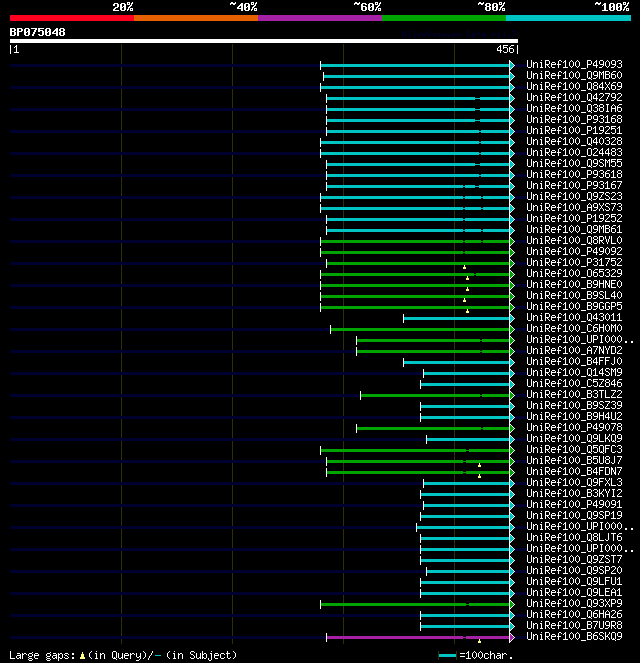Click the orange ~40% legend segment
The width and height of the screenshot is (640, 663).
[196, 18]
